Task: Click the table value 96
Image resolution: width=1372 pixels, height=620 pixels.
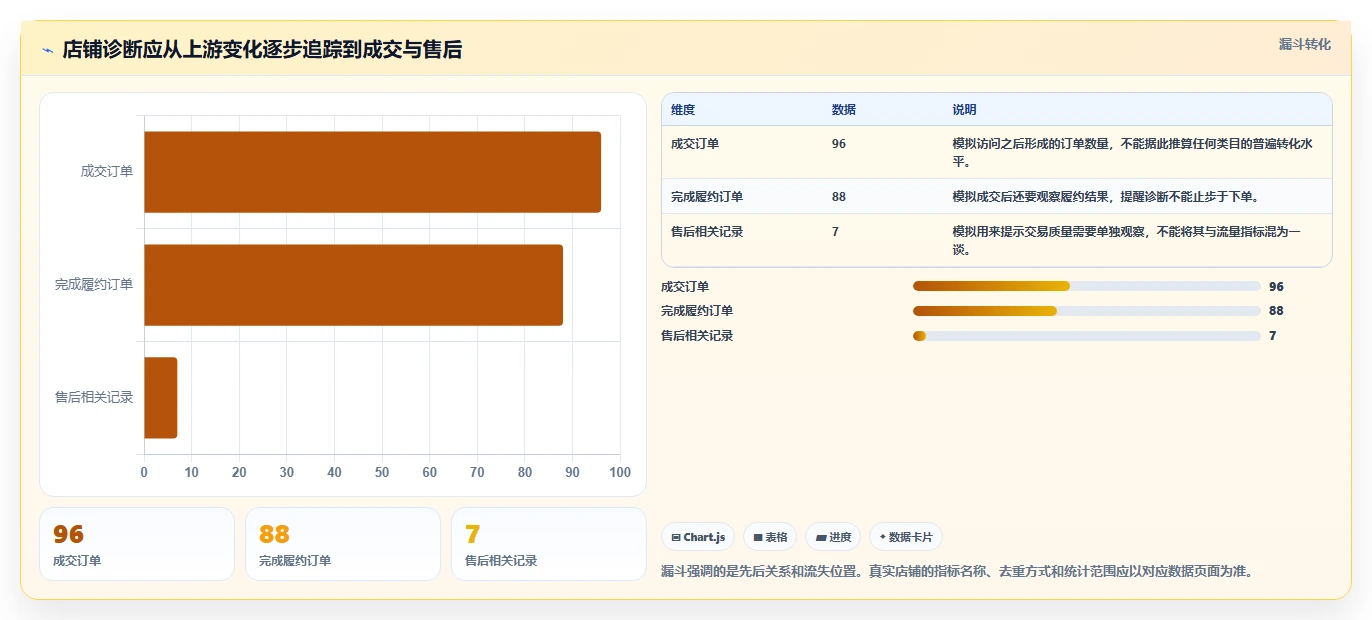Action: 839,144
